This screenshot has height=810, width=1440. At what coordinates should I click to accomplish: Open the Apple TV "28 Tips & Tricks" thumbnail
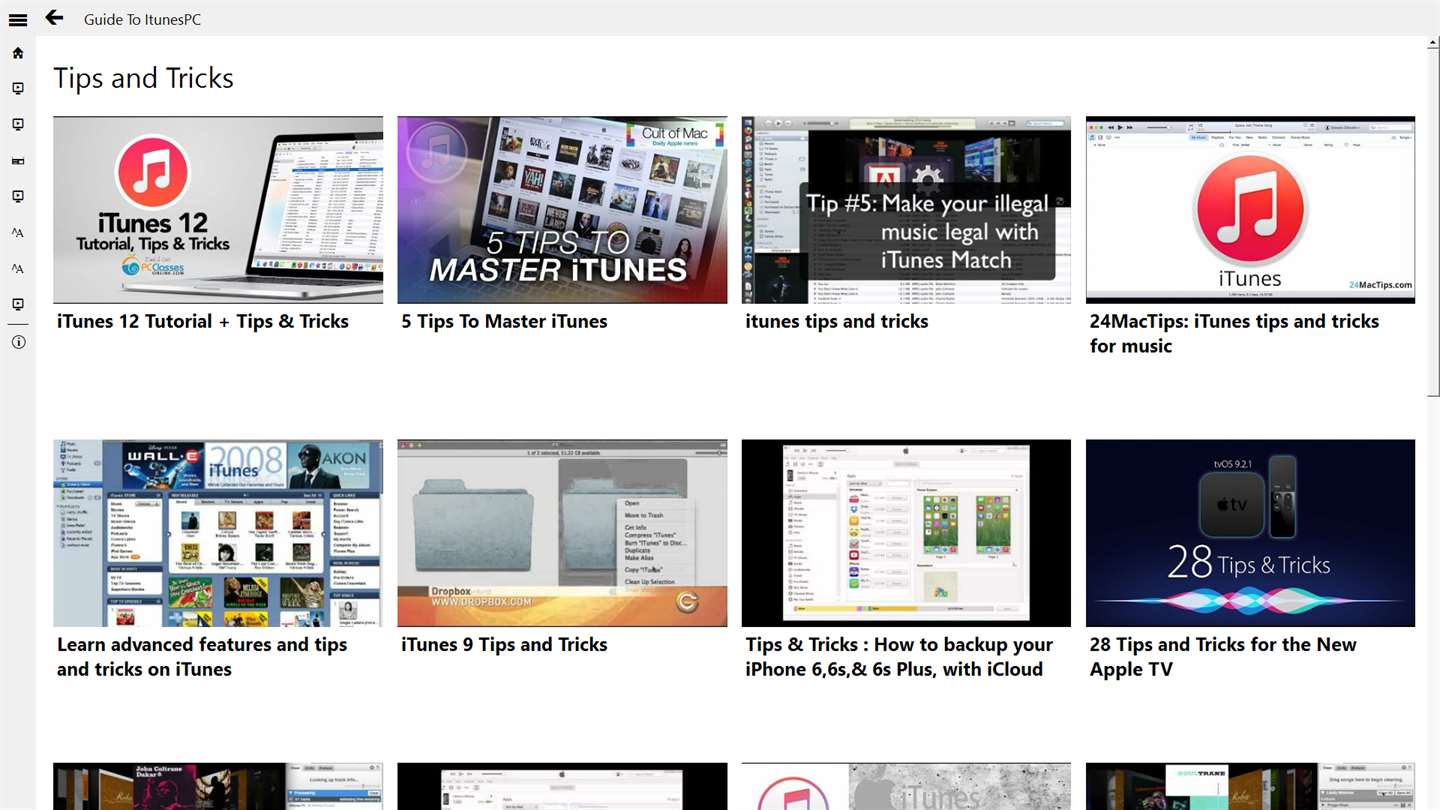[1250, 533]
